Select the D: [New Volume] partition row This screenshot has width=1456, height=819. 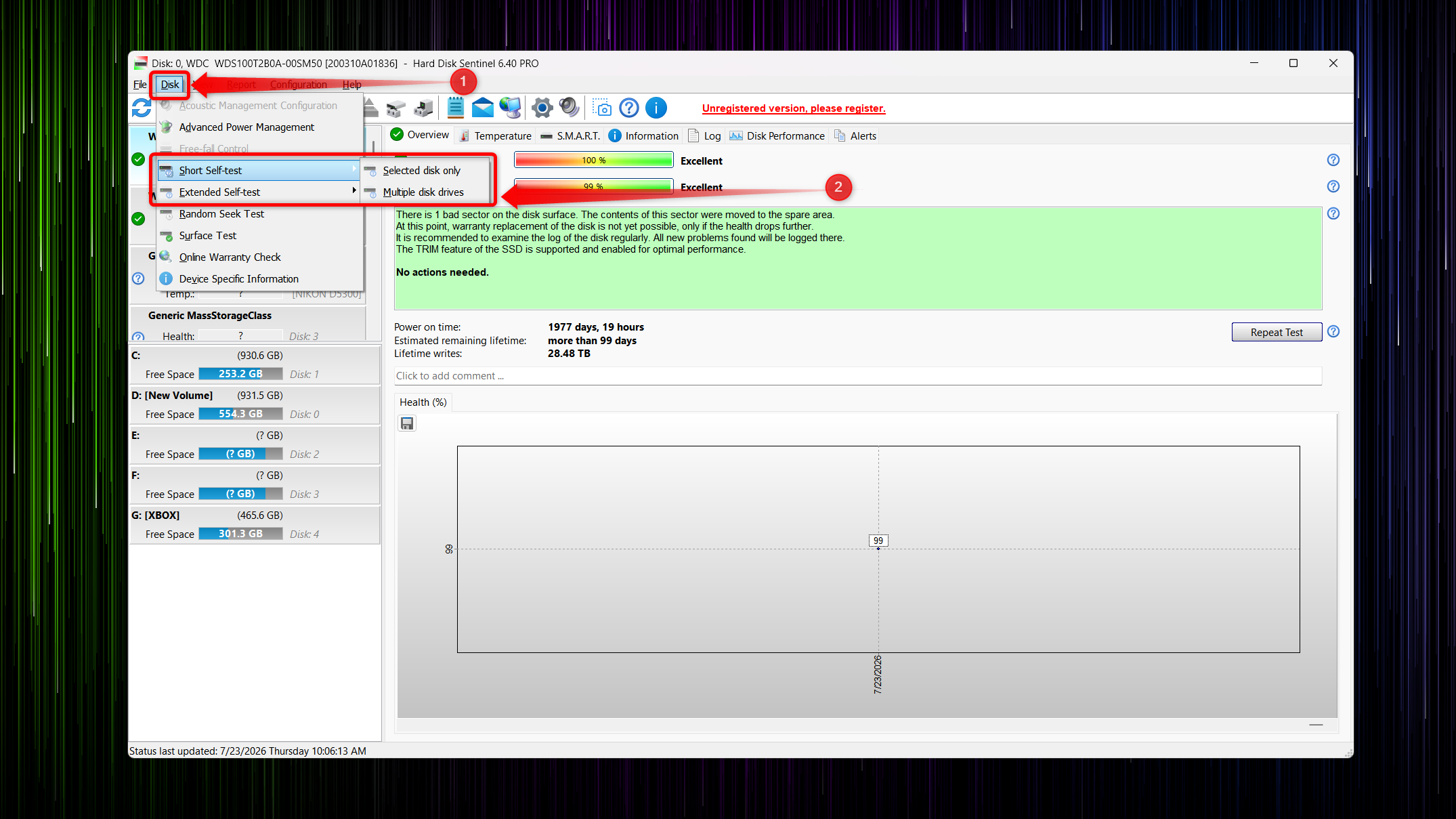coord(254,405)
